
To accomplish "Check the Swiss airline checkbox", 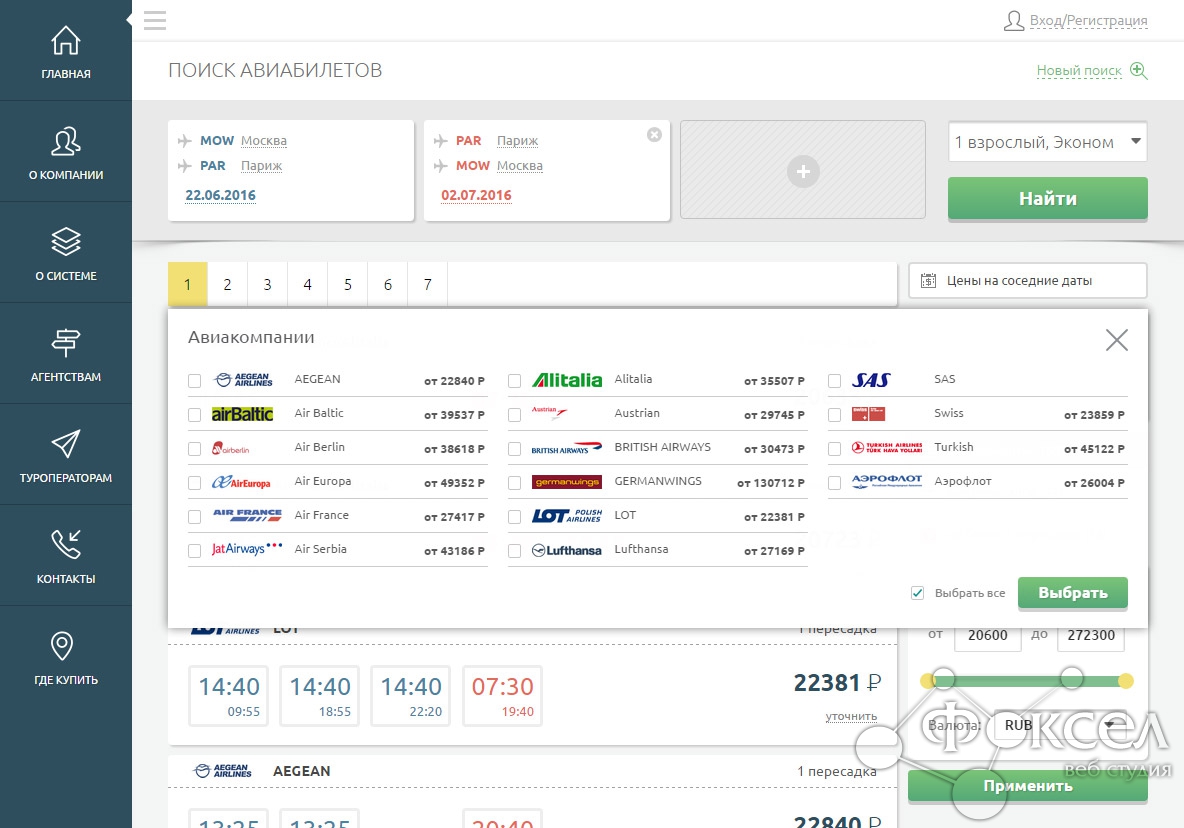I will point(834,414).
